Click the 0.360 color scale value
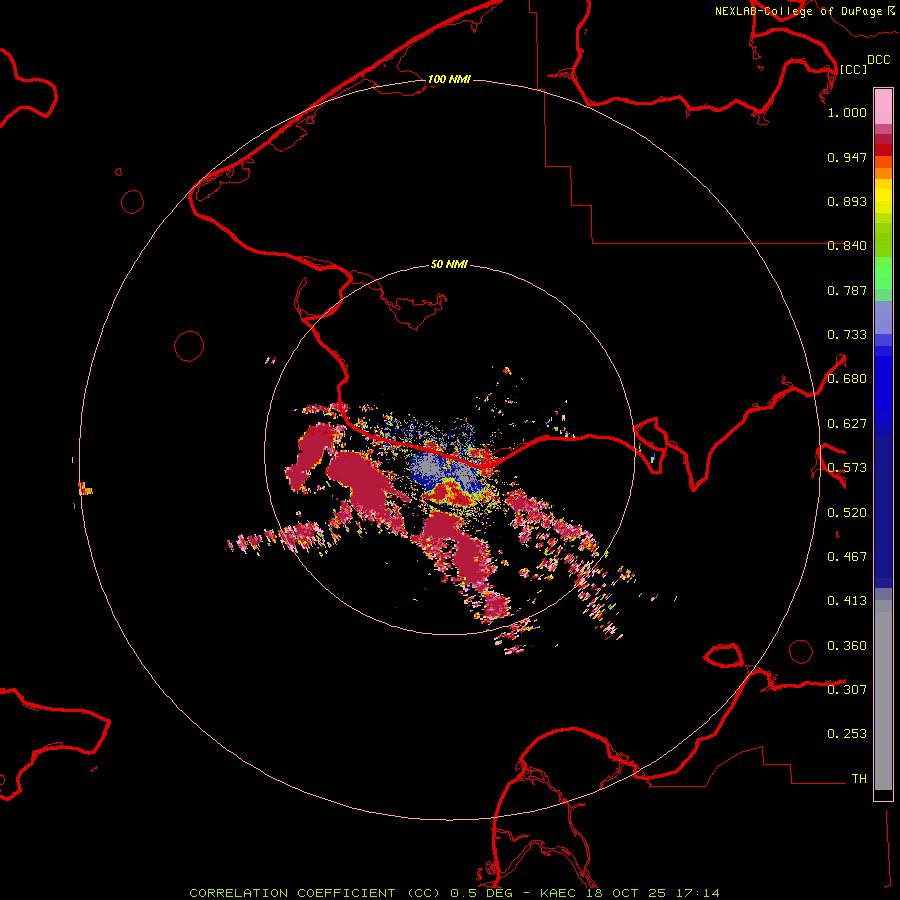Viewport: 900px width, 900px height. [x=847, y=646]
